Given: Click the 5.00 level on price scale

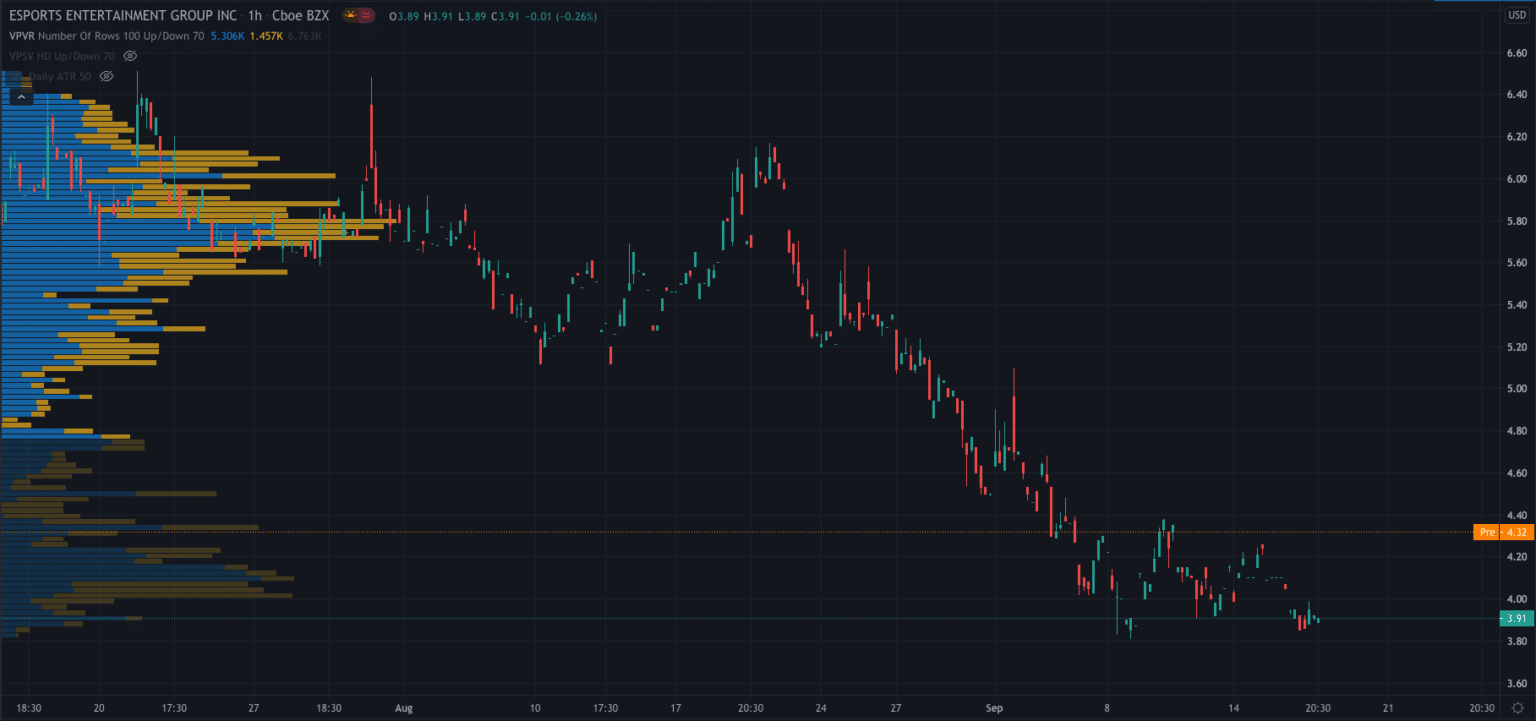Looking at the screenshot, I should [x=1515, y=388].
